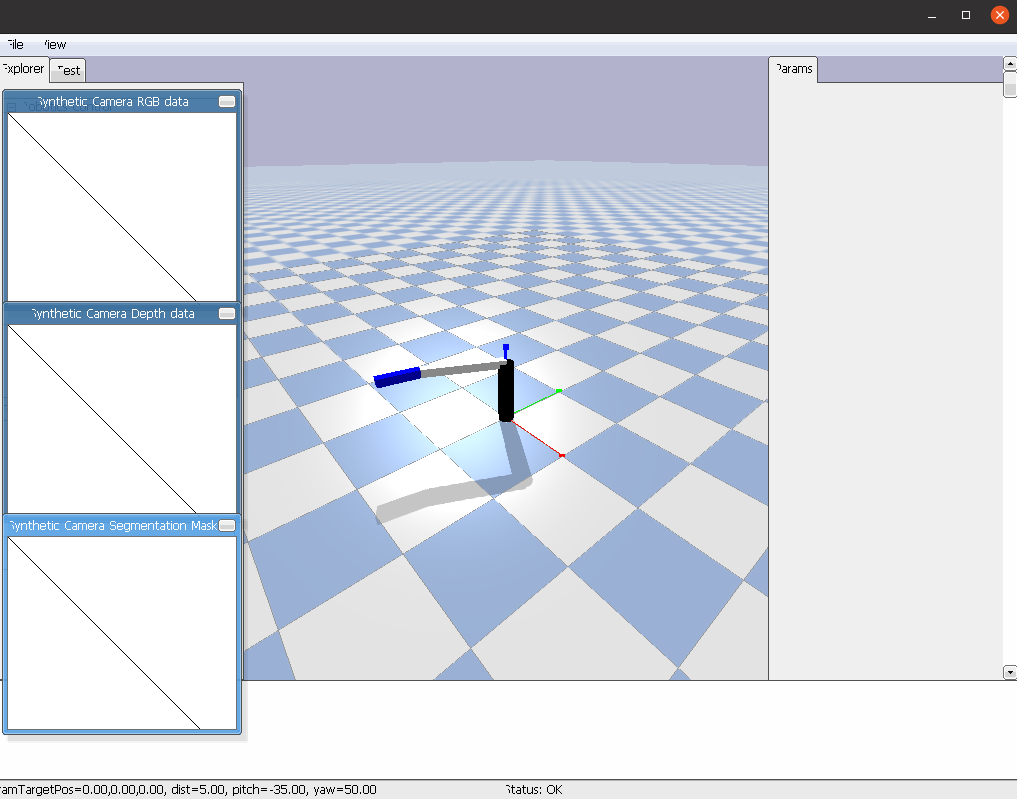
Task: Select the Explorer tab
Action: pyautogui.click(x=22, y=69)
